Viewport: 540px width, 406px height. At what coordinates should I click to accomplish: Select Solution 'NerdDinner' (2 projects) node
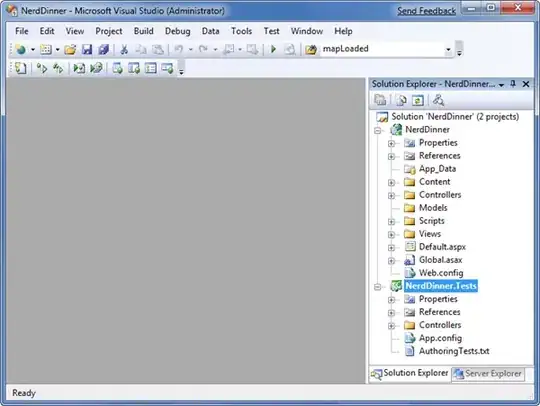point(455,117)
